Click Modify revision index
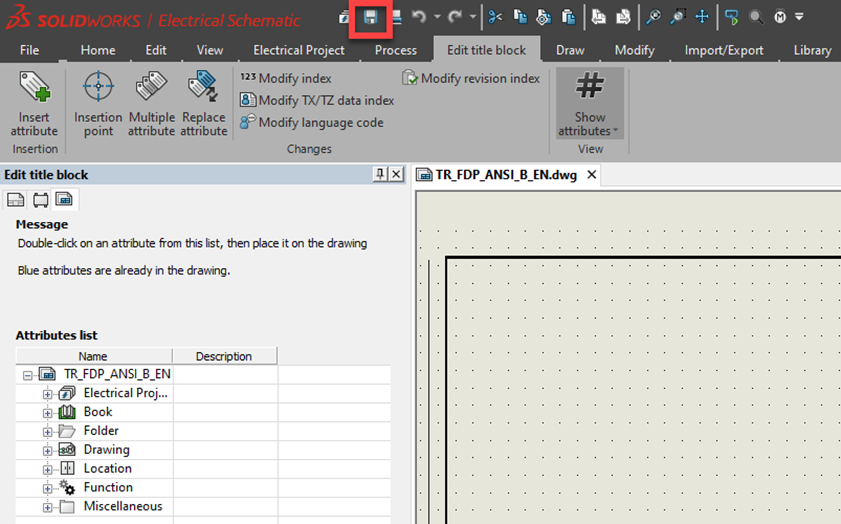Viewport: 841px width, 524px height. [471, 78]
